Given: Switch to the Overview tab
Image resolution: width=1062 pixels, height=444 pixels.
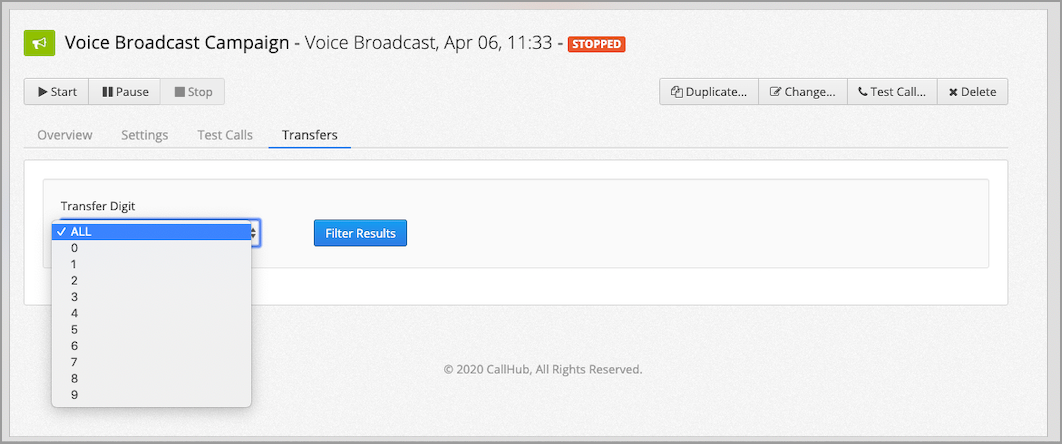Looking at the screenshot, I should point(65,135).
